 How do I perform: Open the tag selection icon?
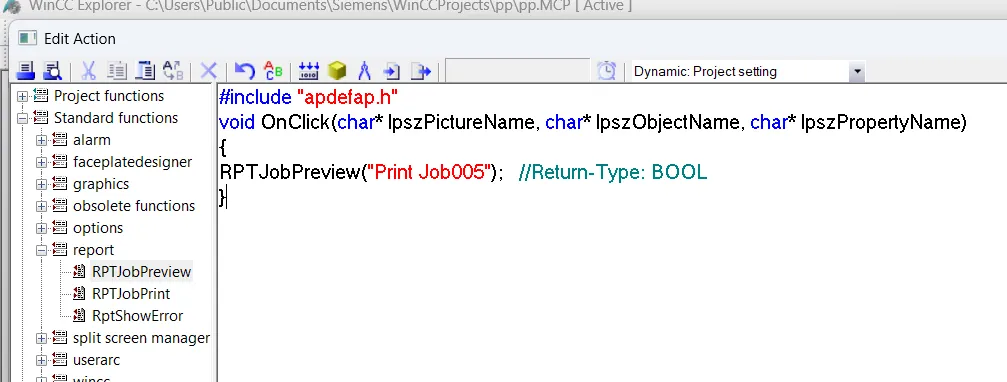point(309,71)
